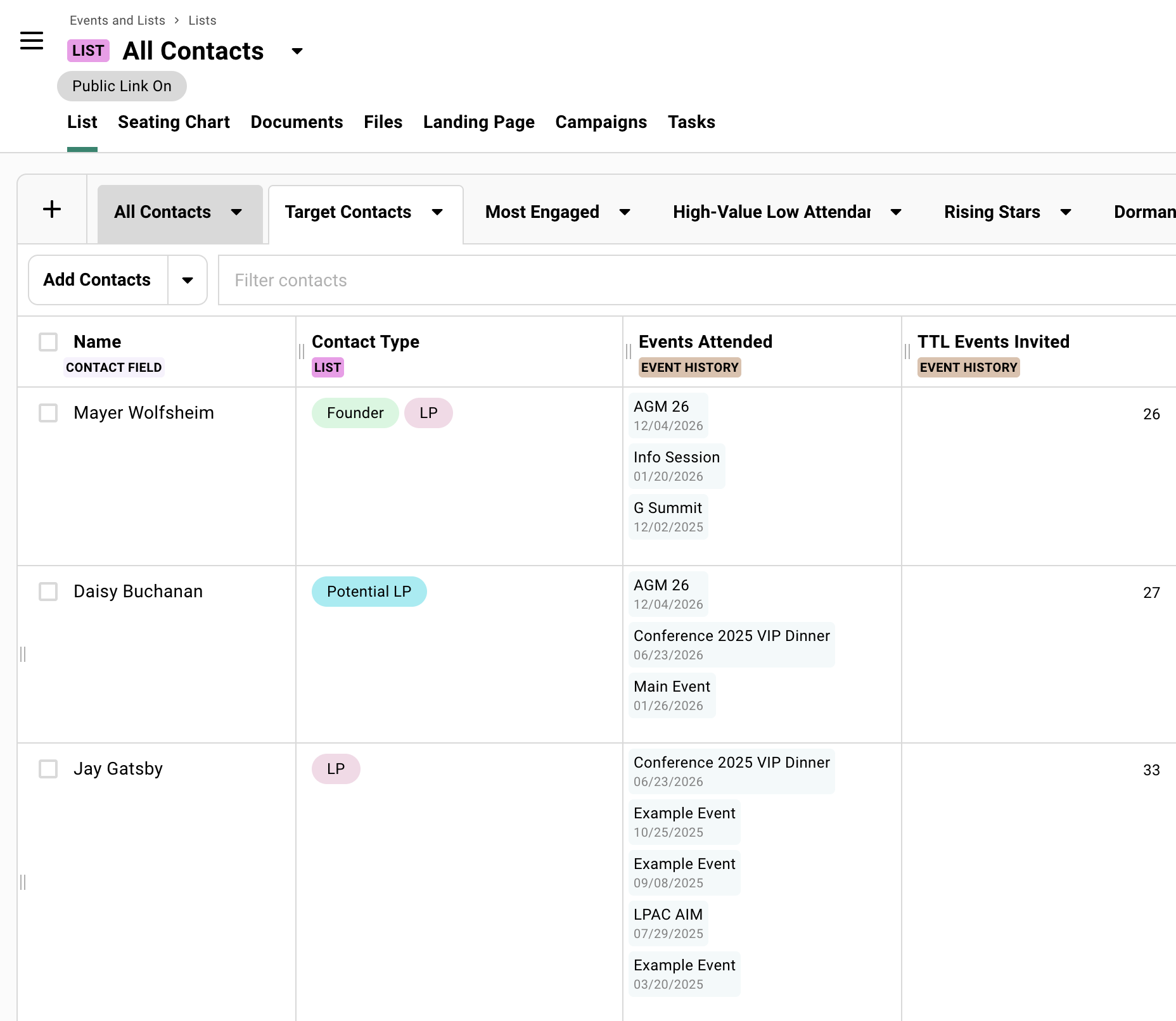
Task: Click the Public Link On badge
Action: [x=122, y=86]
